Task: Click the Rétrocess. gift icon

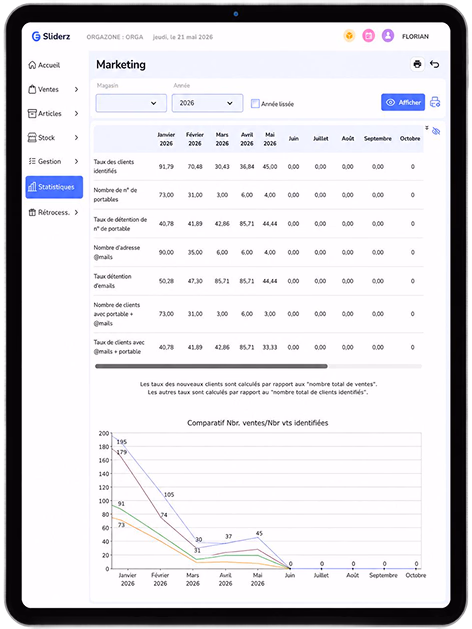Action: [x=32, y=213]
